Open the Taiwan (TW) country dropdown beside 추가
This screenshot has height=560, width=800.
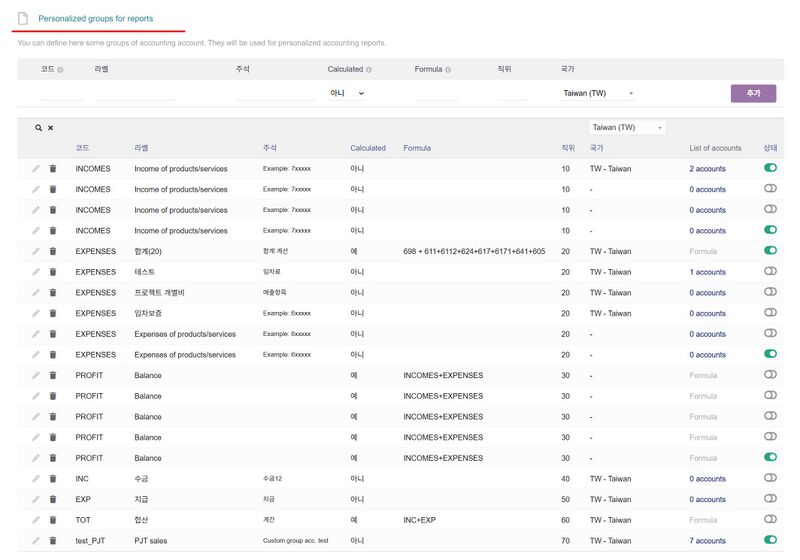point(598,93)
